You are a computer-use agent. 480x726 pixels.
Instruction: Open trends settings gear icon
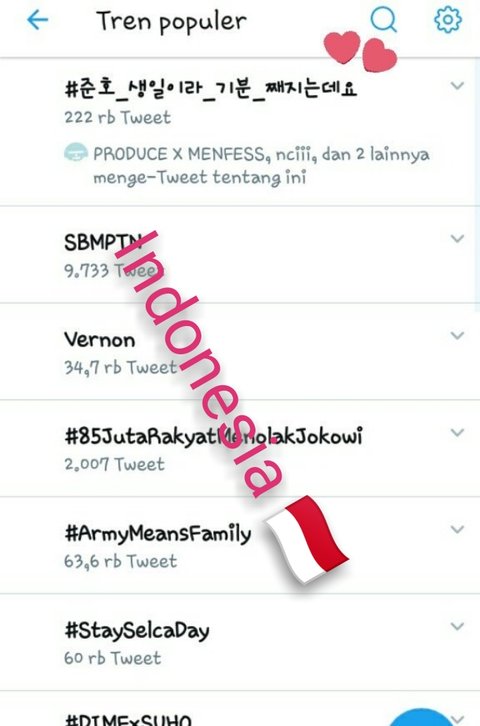point(448,20)
